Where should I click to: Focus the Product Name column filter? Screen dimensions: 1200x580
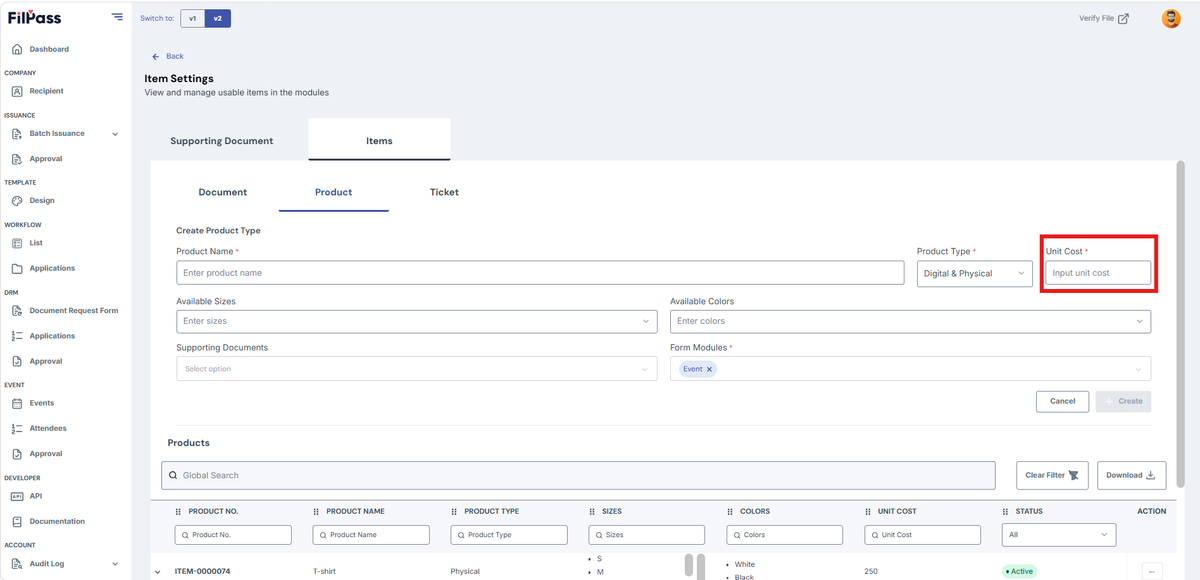coord(371,535)
